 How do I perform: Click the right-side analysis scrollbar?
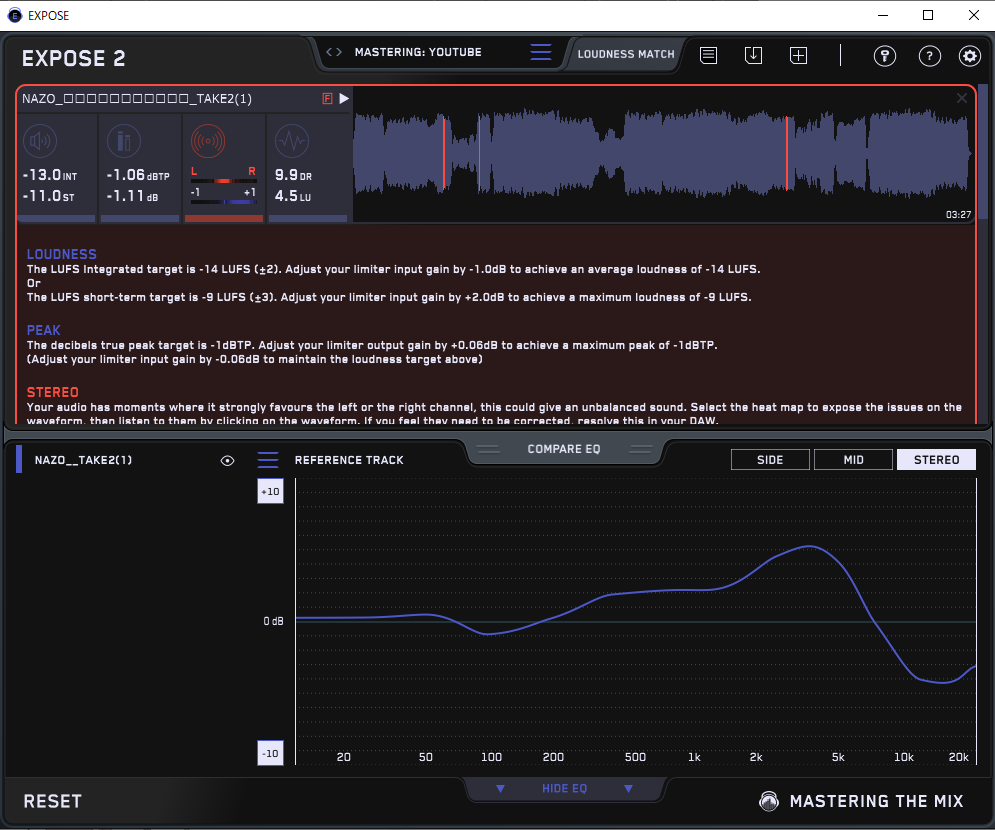point(983,151)
